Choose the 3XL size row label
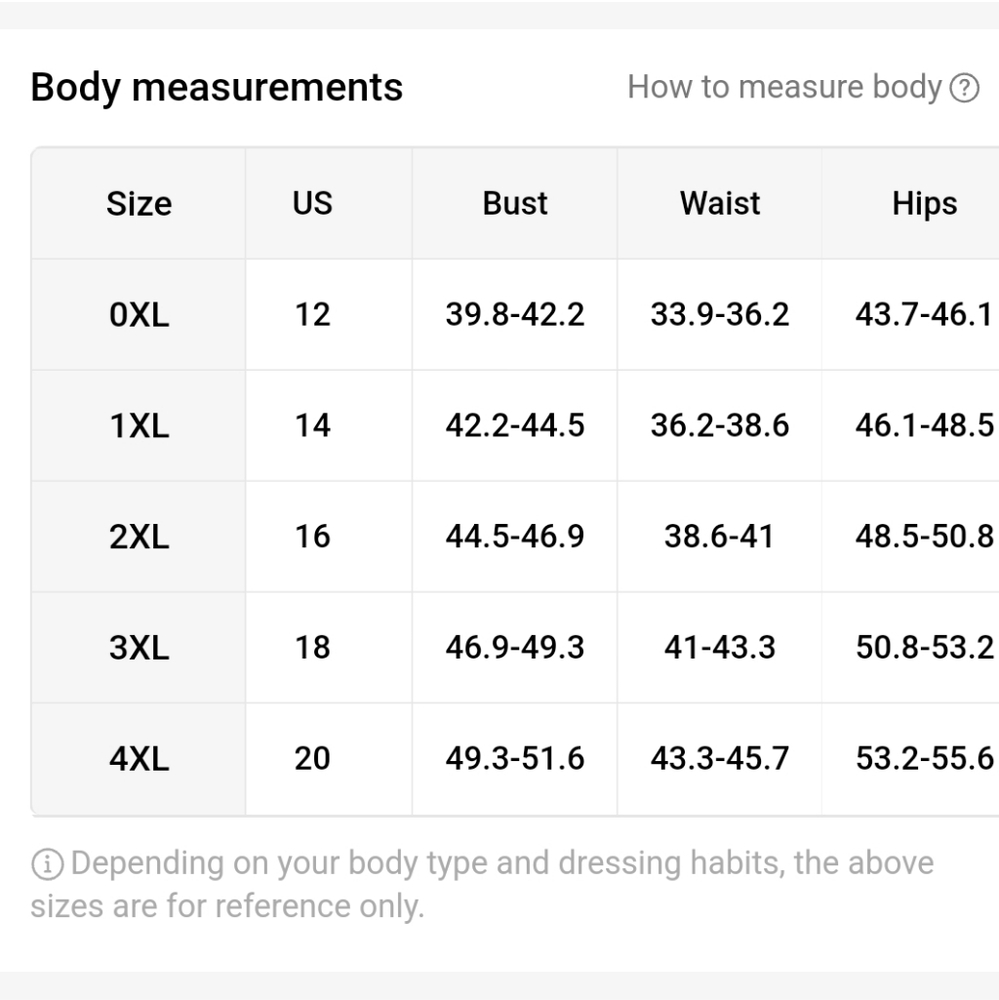Screen dimensions: 999x1000 [x=139, y=647]
